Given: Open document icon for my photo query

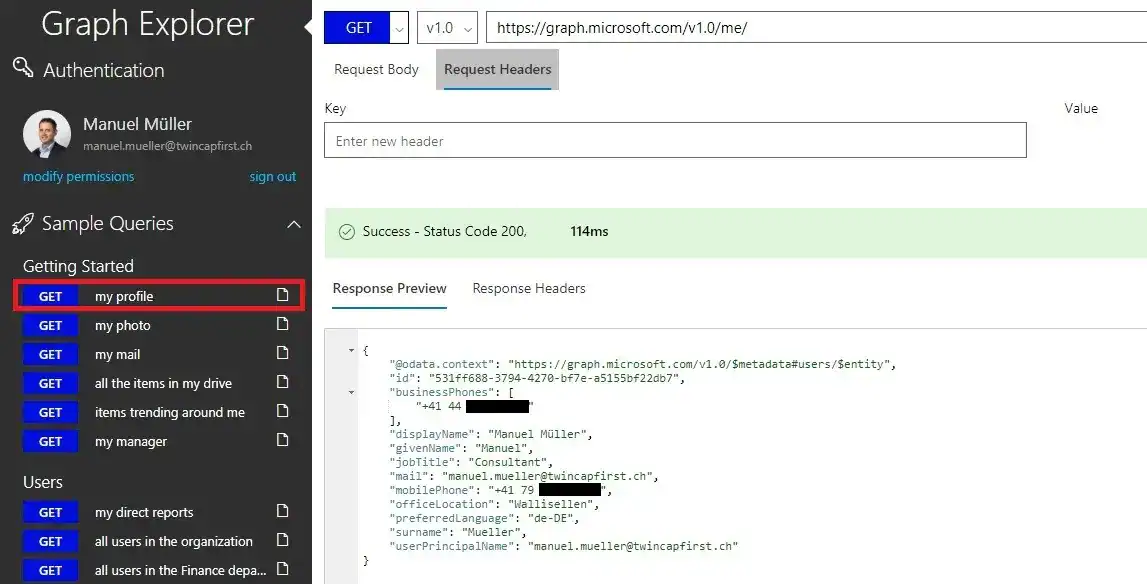Looking at the screenshot, I should pyautogui.click(x=282, y=324).
